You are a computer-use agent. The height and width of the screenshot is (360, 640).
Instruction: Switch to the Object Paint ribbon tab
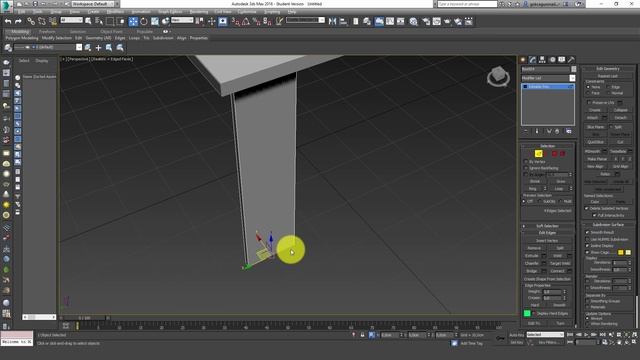pos(111,31)
